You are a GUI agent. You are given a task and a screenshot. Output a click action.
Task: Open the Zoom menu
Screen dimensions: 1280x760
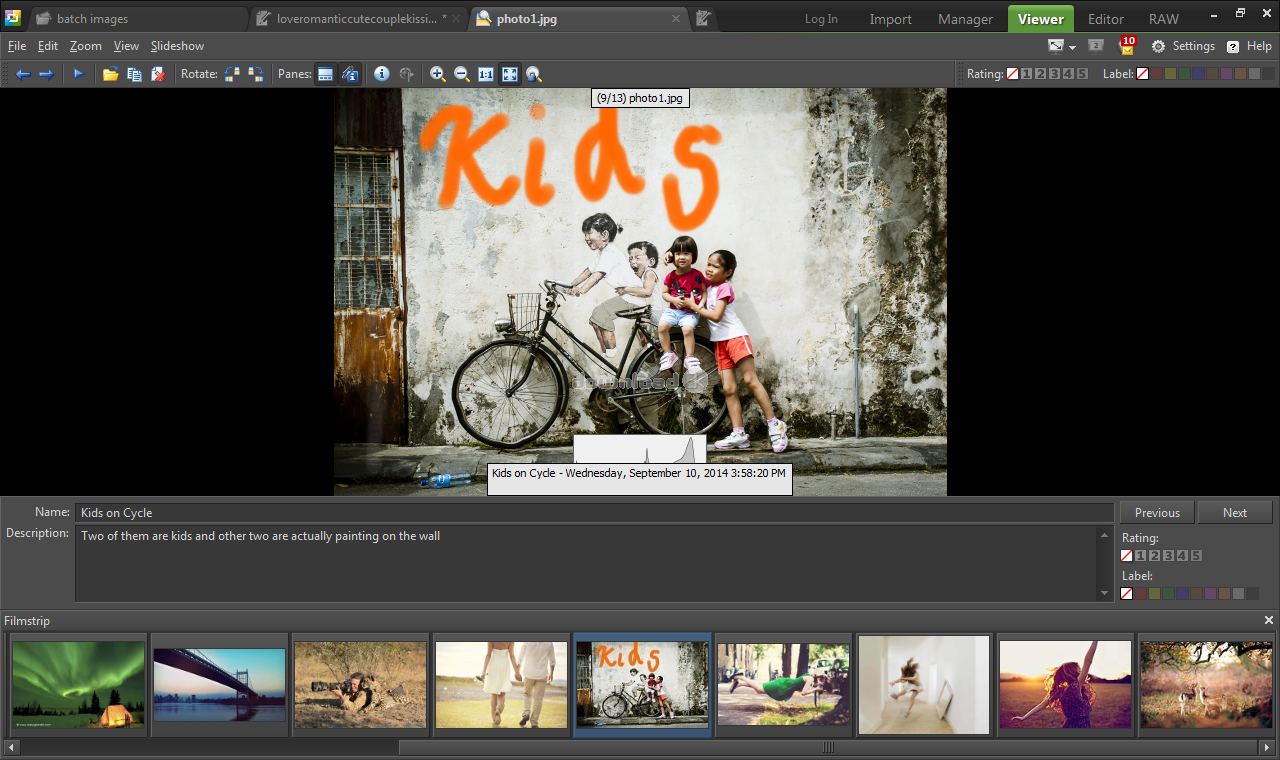(x=86, y=46)
